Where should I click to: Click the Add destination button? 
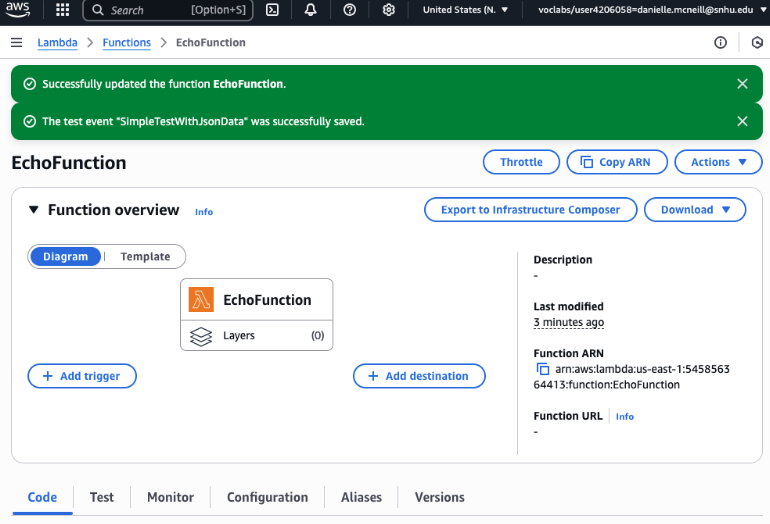419,376
